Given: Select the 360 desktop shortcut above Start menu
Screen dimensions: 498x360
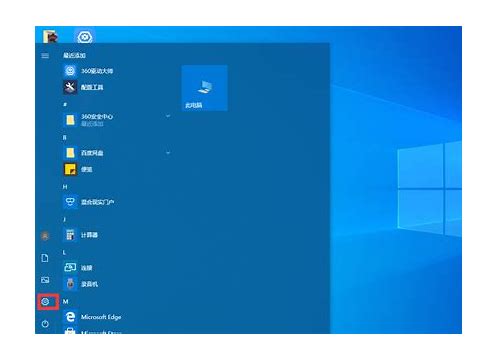Looking at the screenshot, I should (85, 37).
